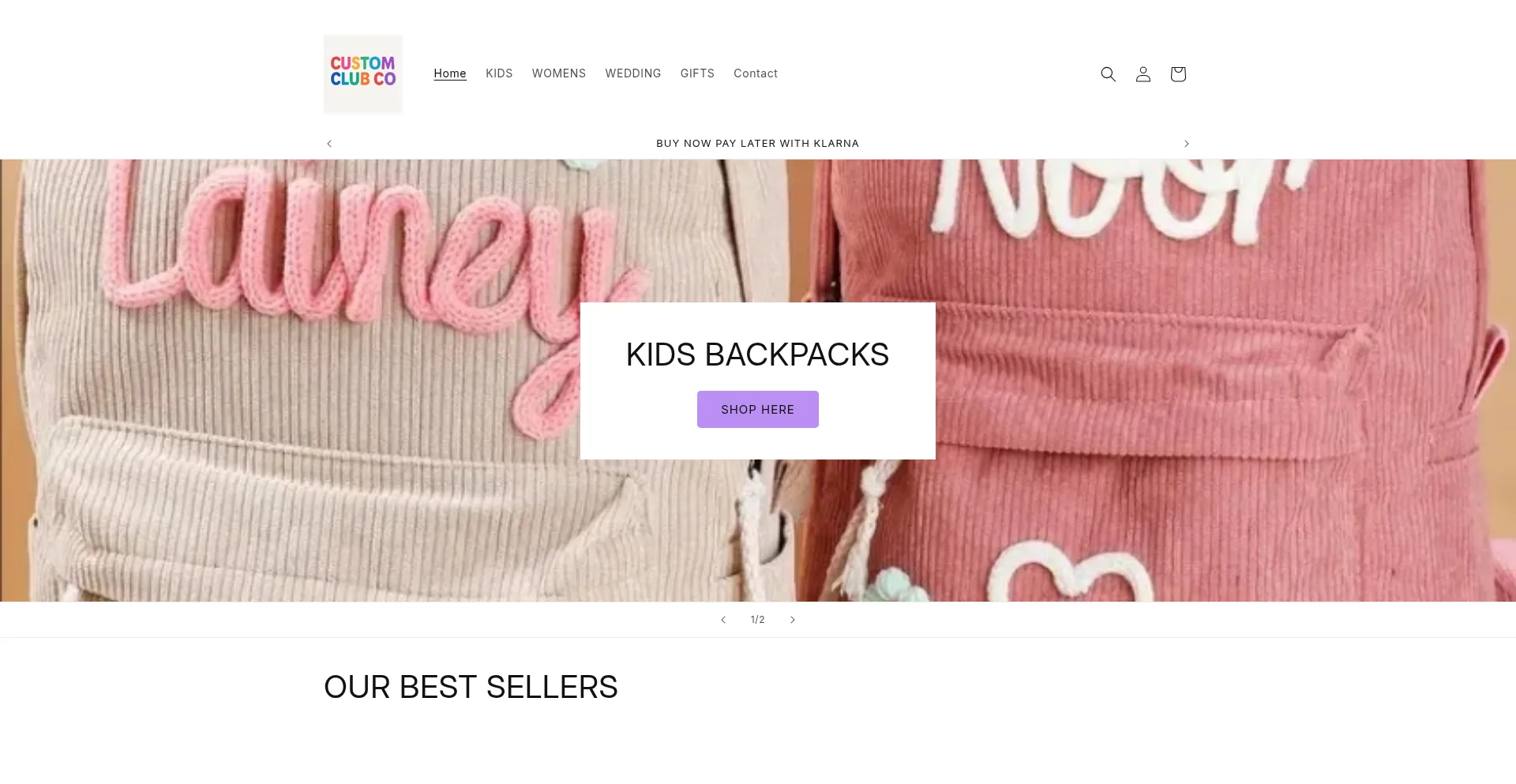
Task: Go to previous slideshow slide
Action: [723, 620]
